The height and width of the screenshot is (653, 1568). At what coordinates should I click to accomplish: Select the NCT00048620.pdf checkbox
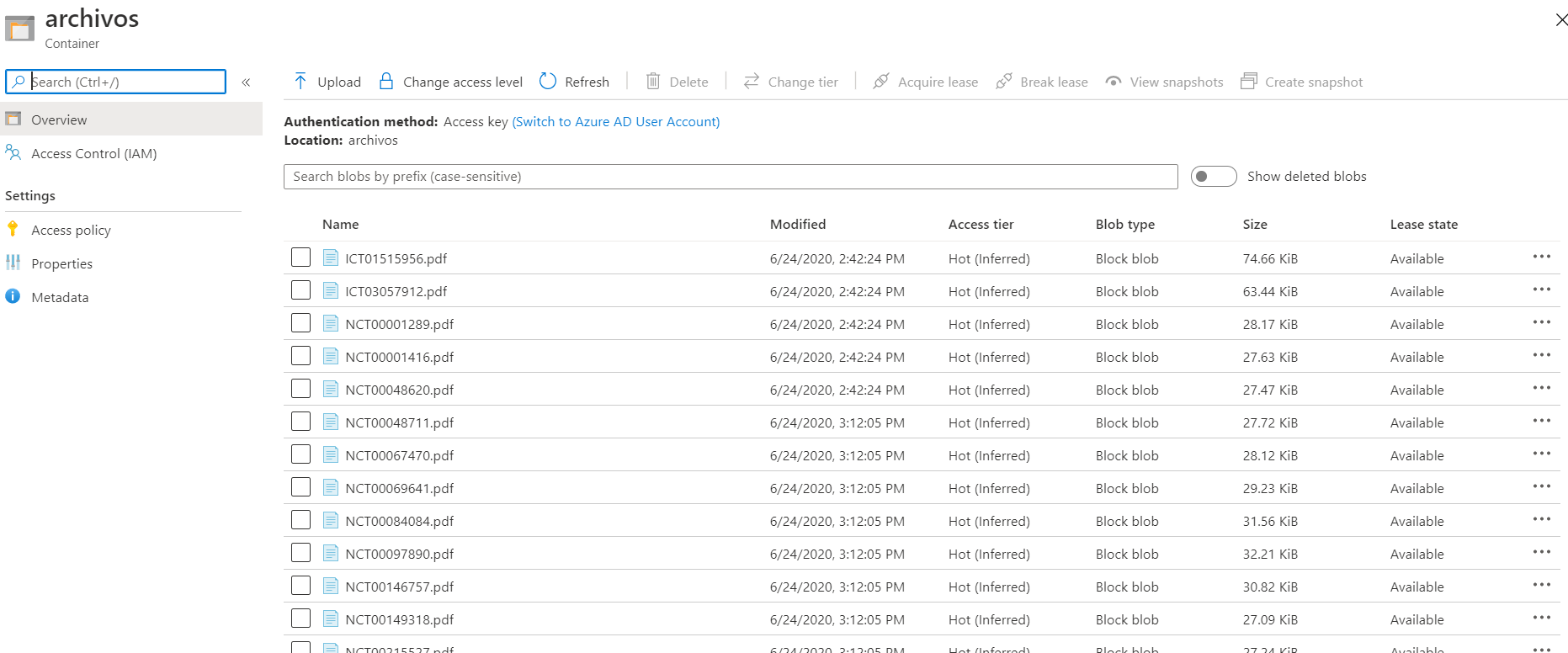click(x=301, y=389)
